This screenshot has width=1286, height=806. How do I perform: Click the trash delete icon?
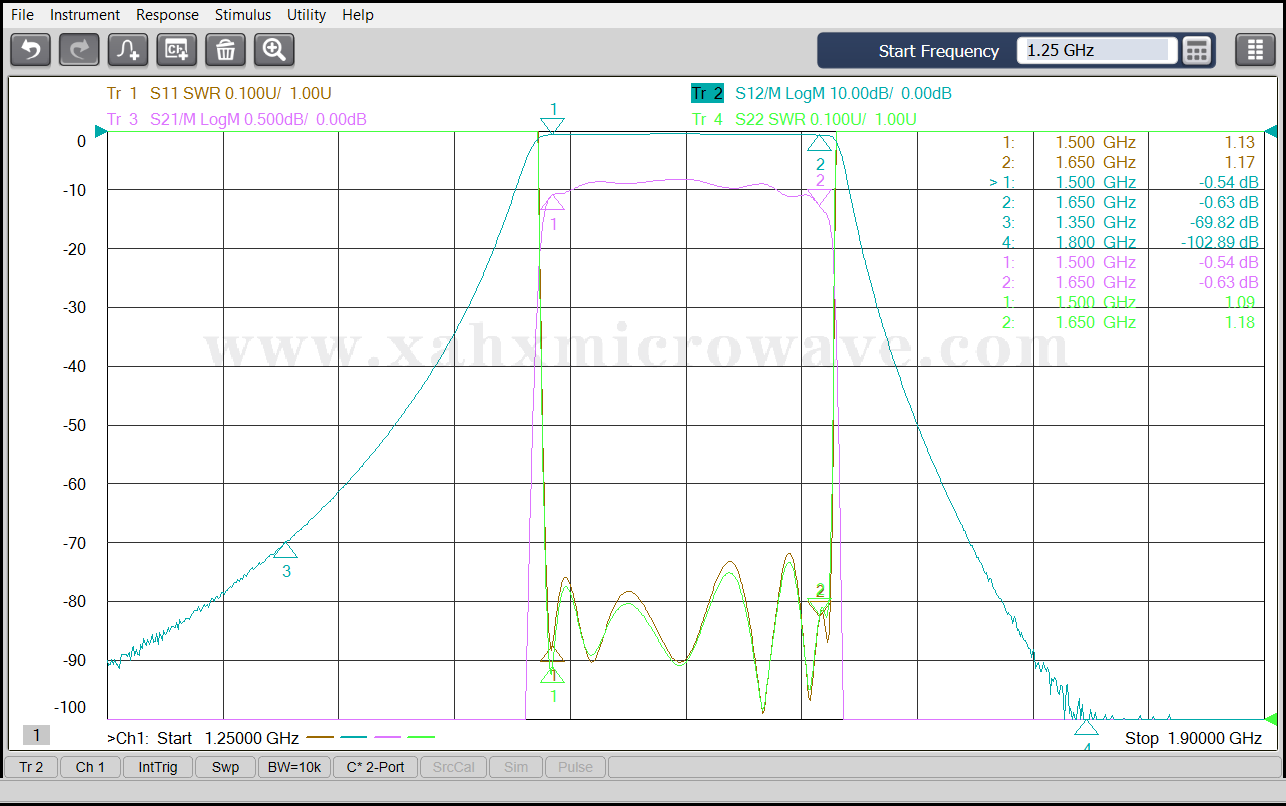tap(226, 49)
